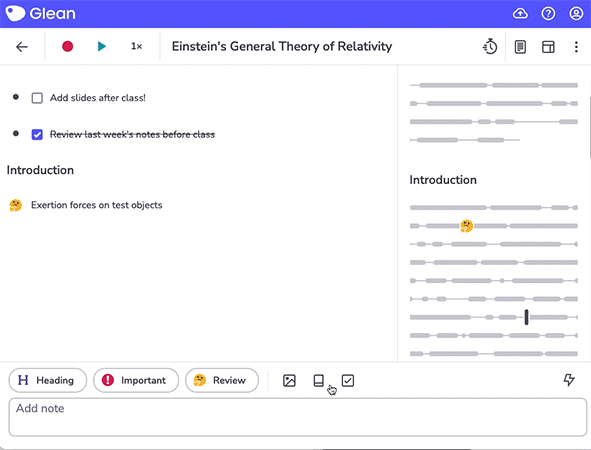Click the cloud upload icon
Image resolution: width=591 pixels, height=450 pixels.
[x=520, y=14]
